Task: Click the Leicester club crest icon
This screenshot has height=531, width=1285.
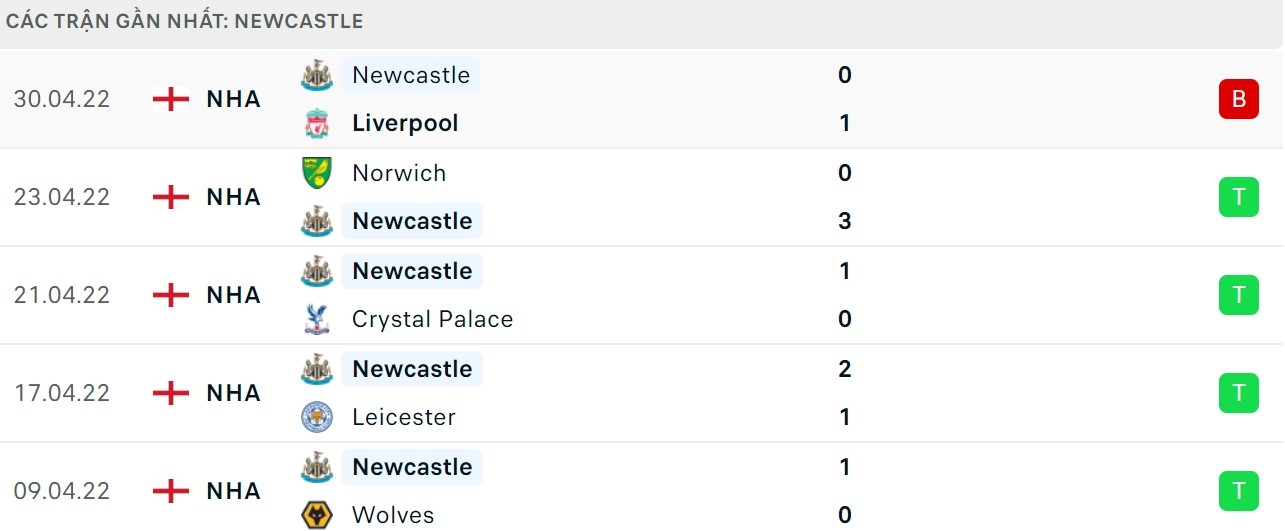Action: click(317, 417)
